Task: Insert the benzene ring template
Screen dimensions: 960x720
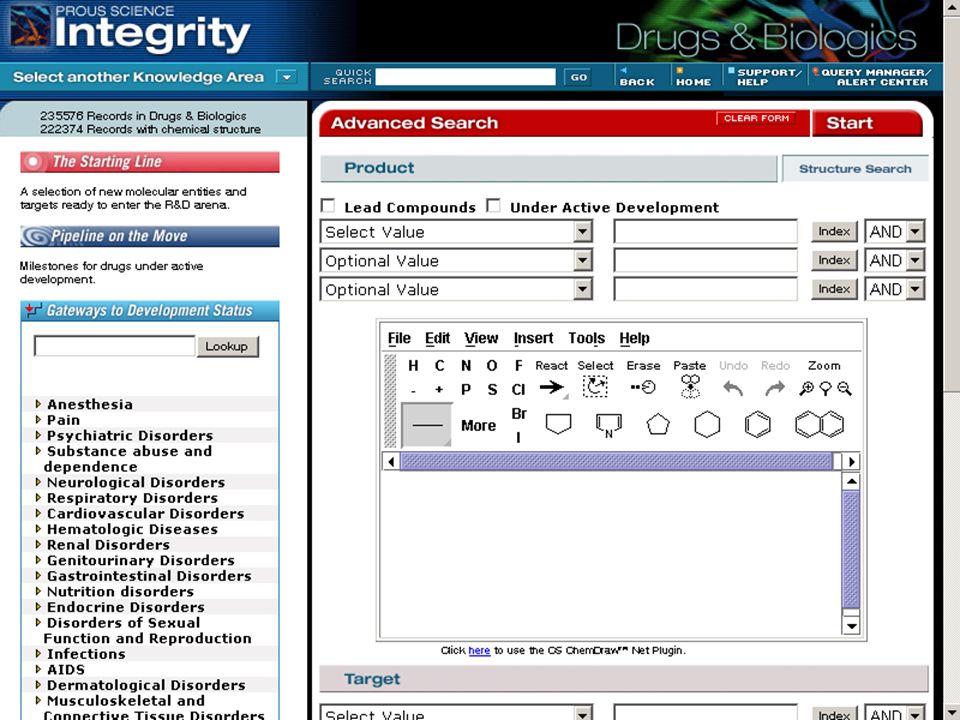Action: (758, 424)
